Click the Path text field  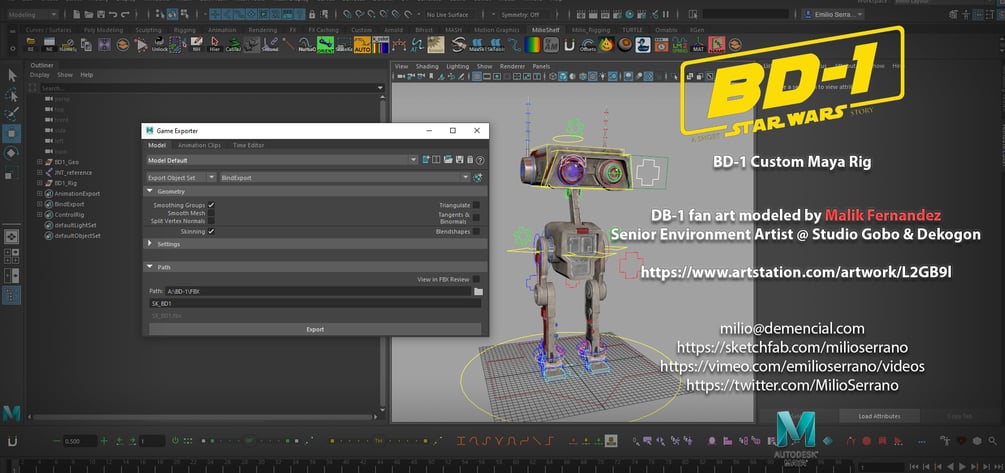point(318,292)
